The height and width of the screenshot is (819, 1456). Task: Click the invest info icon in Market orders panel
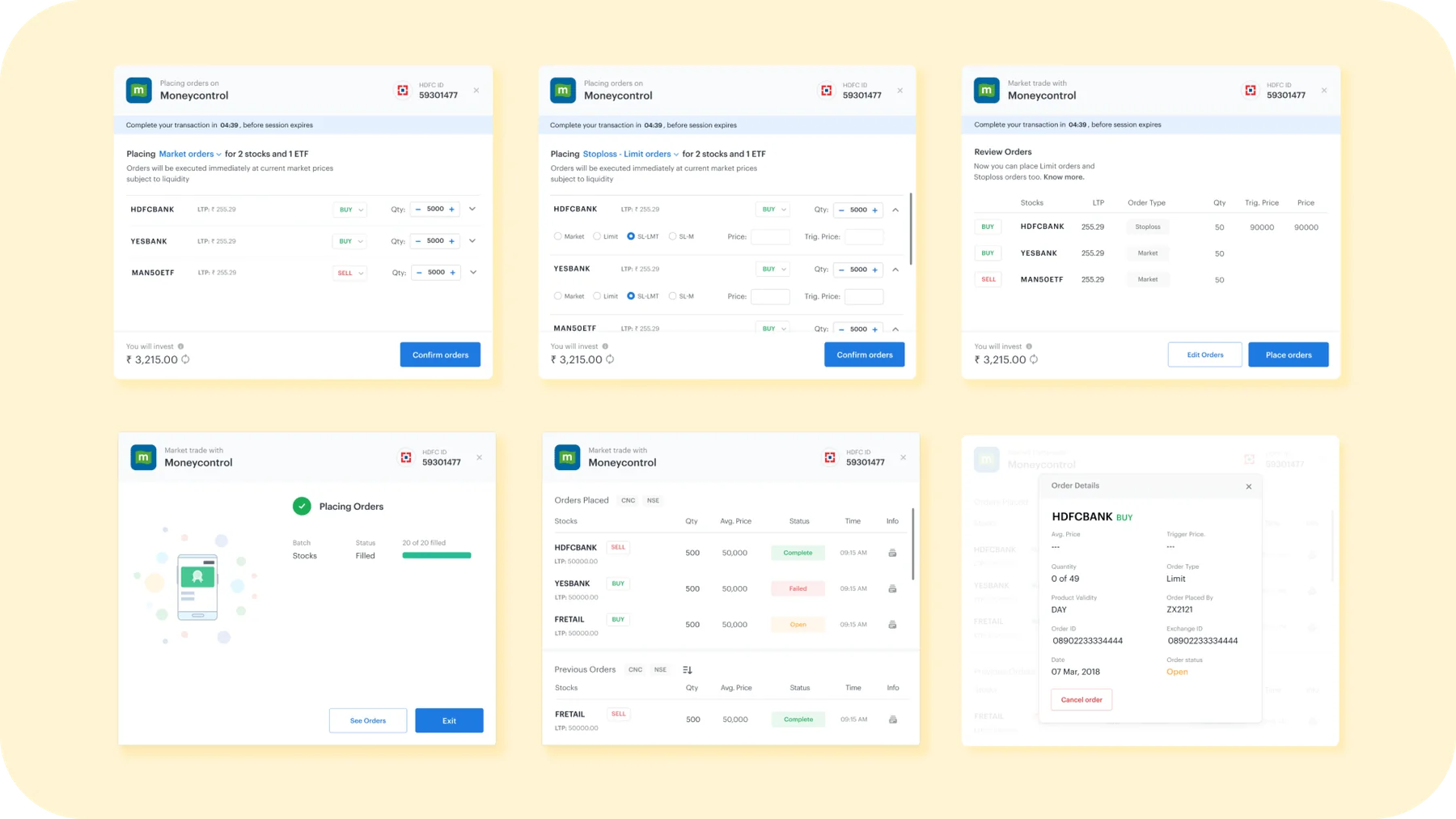click(x=181, y=346)
